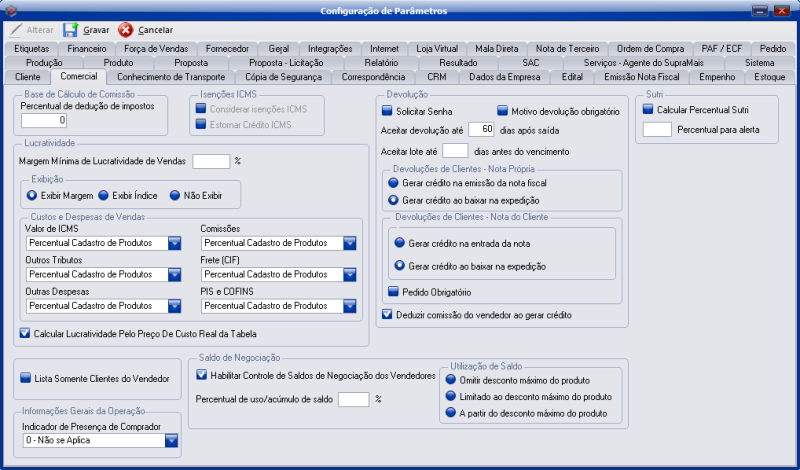The image size is (800, 470).
Task: Select A partir do desconto máximo do produto
Action: 451,412
